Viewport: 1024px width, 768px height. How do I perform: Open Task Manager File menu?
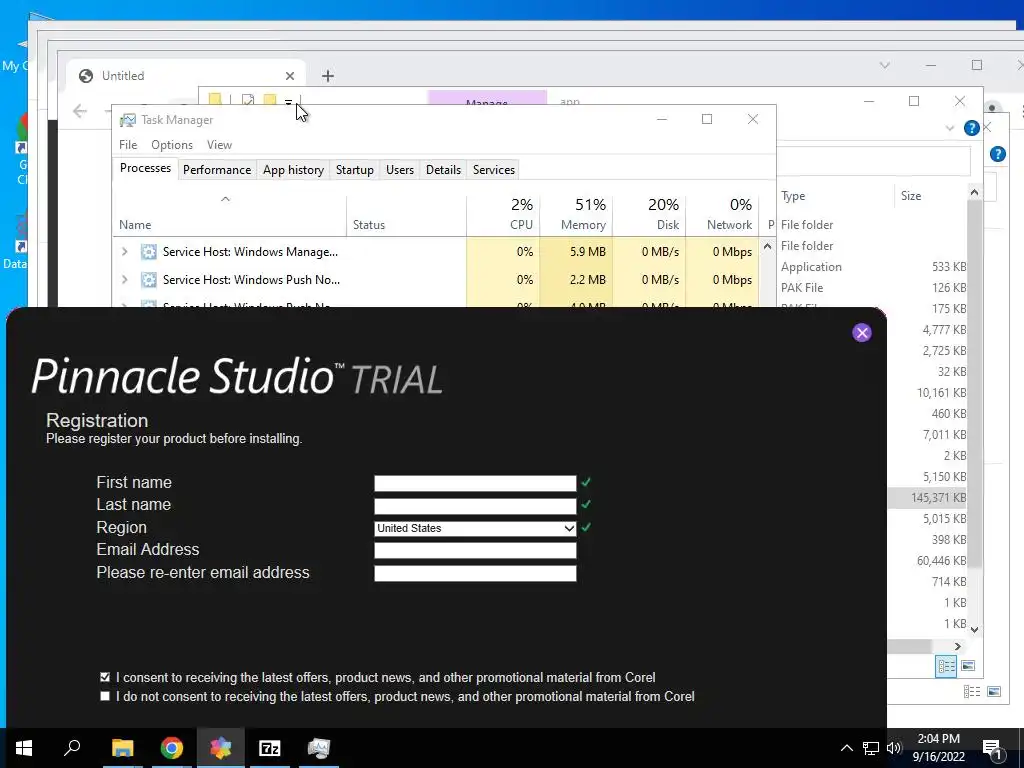tap(128, 145)
